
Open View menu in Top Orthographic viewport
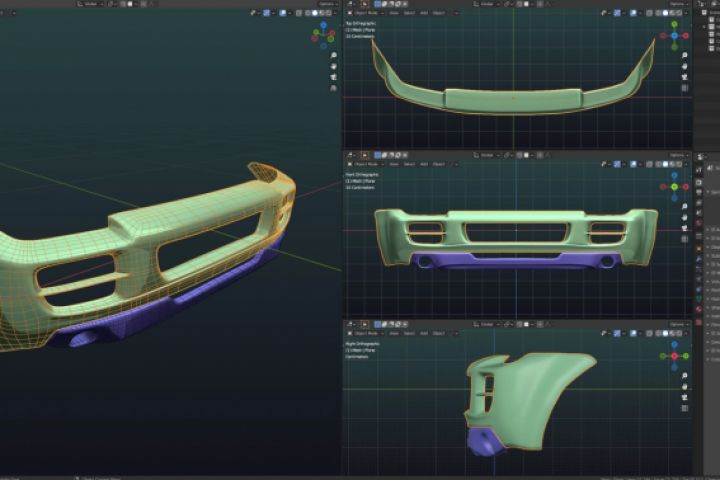pyautogui.click(x=394, y=13)
